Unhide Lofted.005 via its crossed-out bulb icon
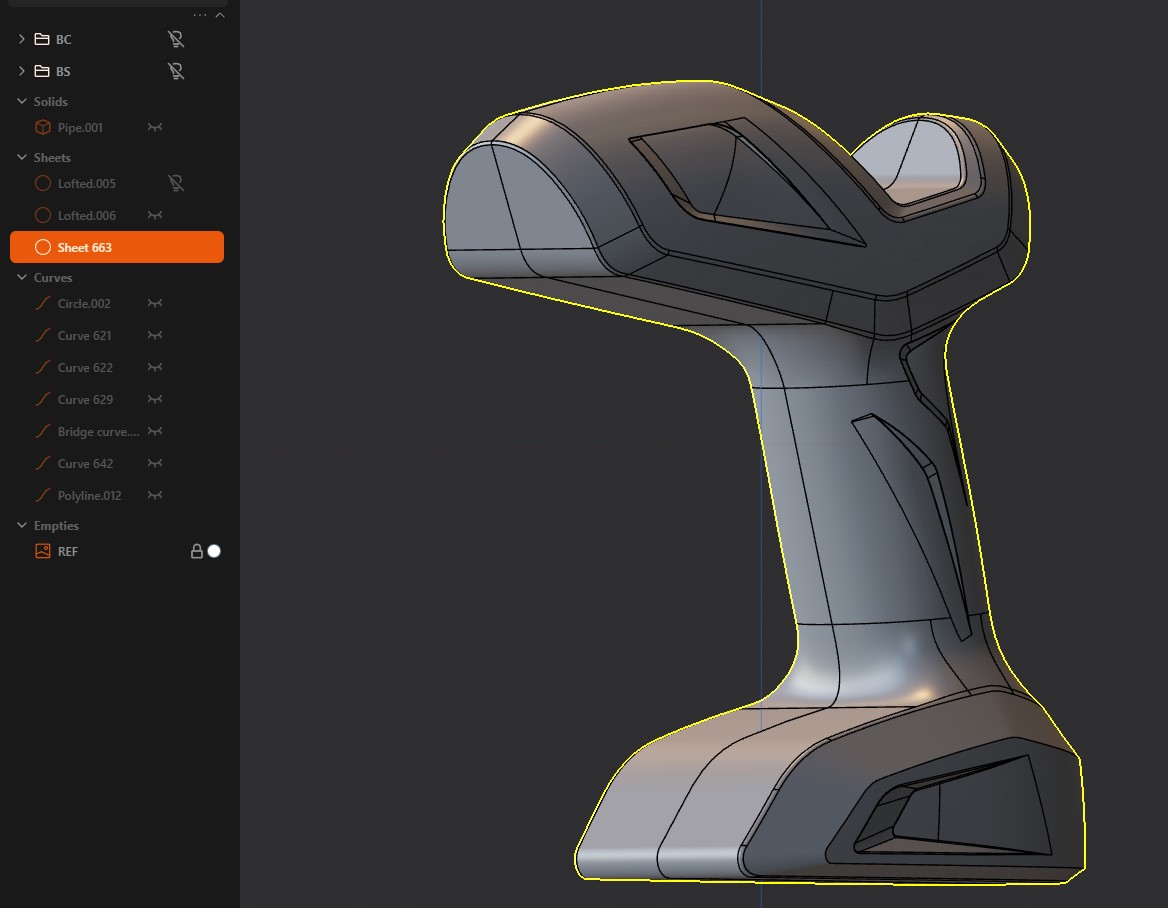Image resolution: width=1168 pixels, height=908 pixels. [176, 183]
